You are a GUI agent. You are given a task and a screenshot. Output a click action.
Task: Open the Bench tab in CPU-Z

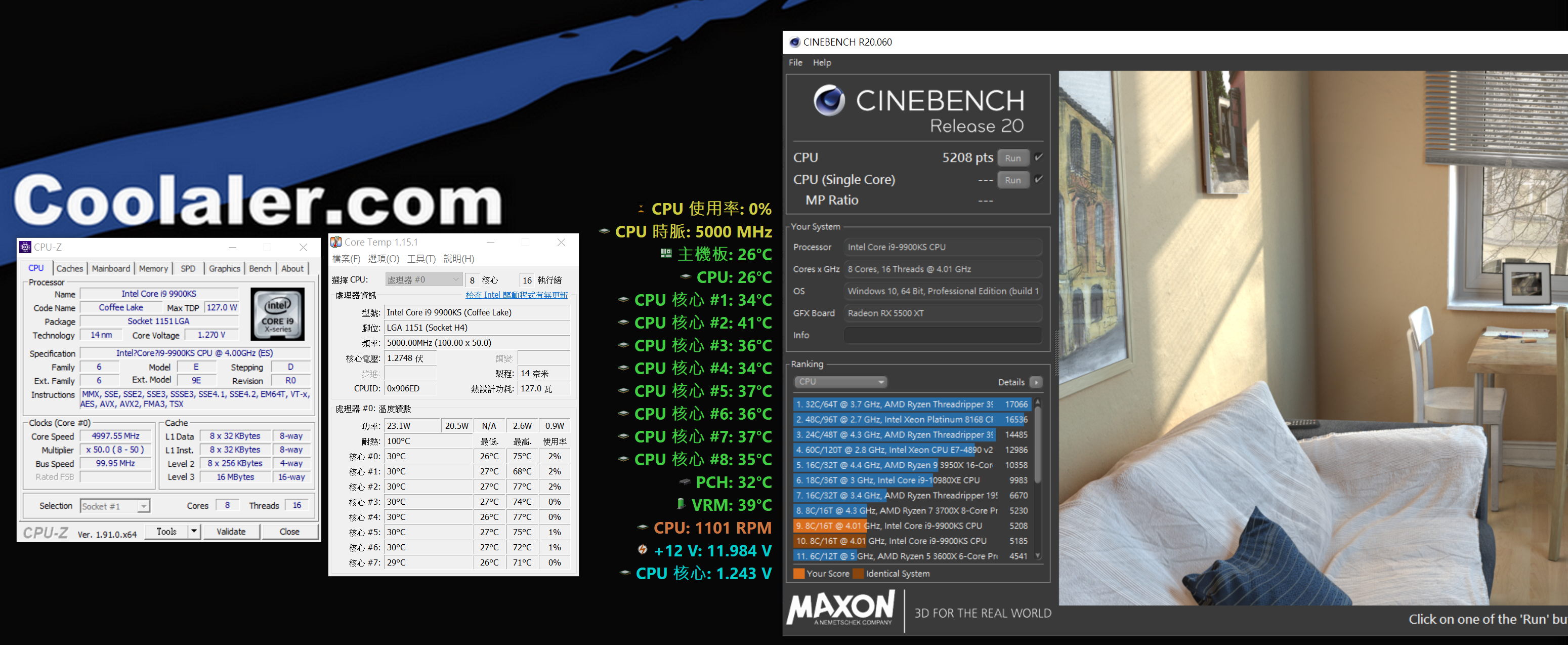pos(260,268)
